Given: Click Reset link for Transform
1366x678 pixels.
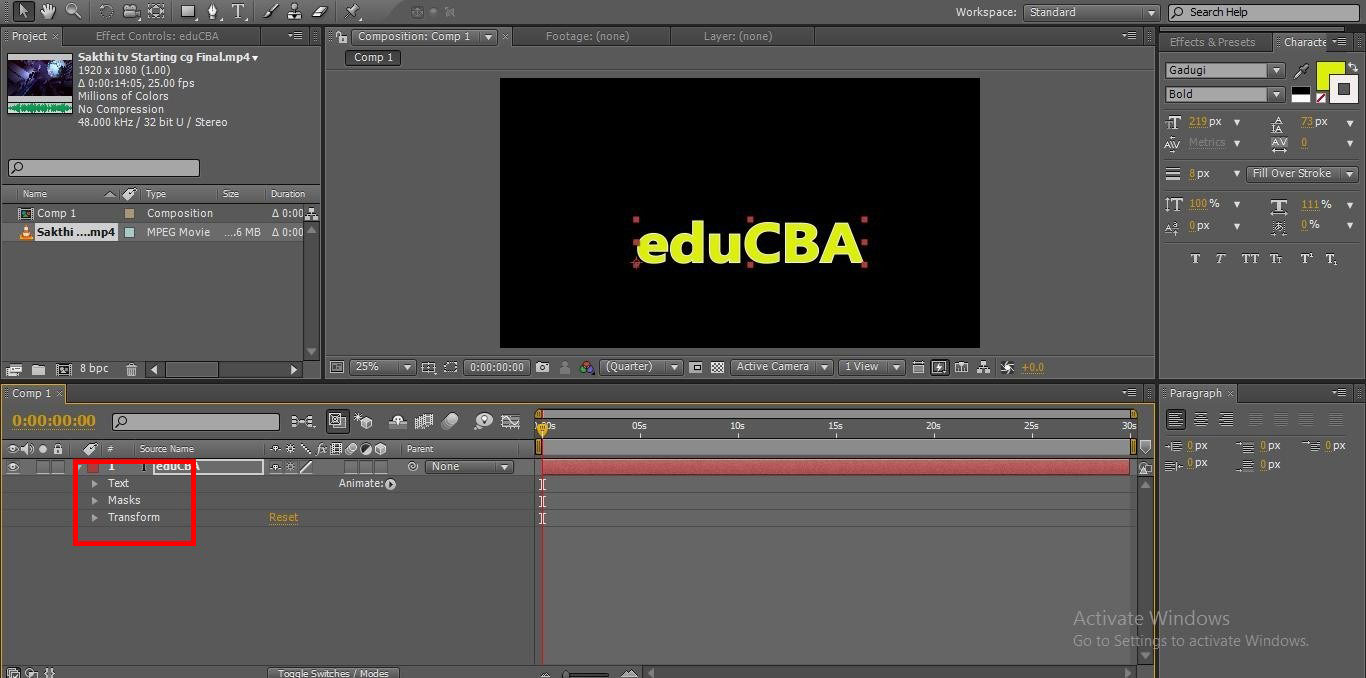Looking at the screenshot, I should (x=283, y=517).
